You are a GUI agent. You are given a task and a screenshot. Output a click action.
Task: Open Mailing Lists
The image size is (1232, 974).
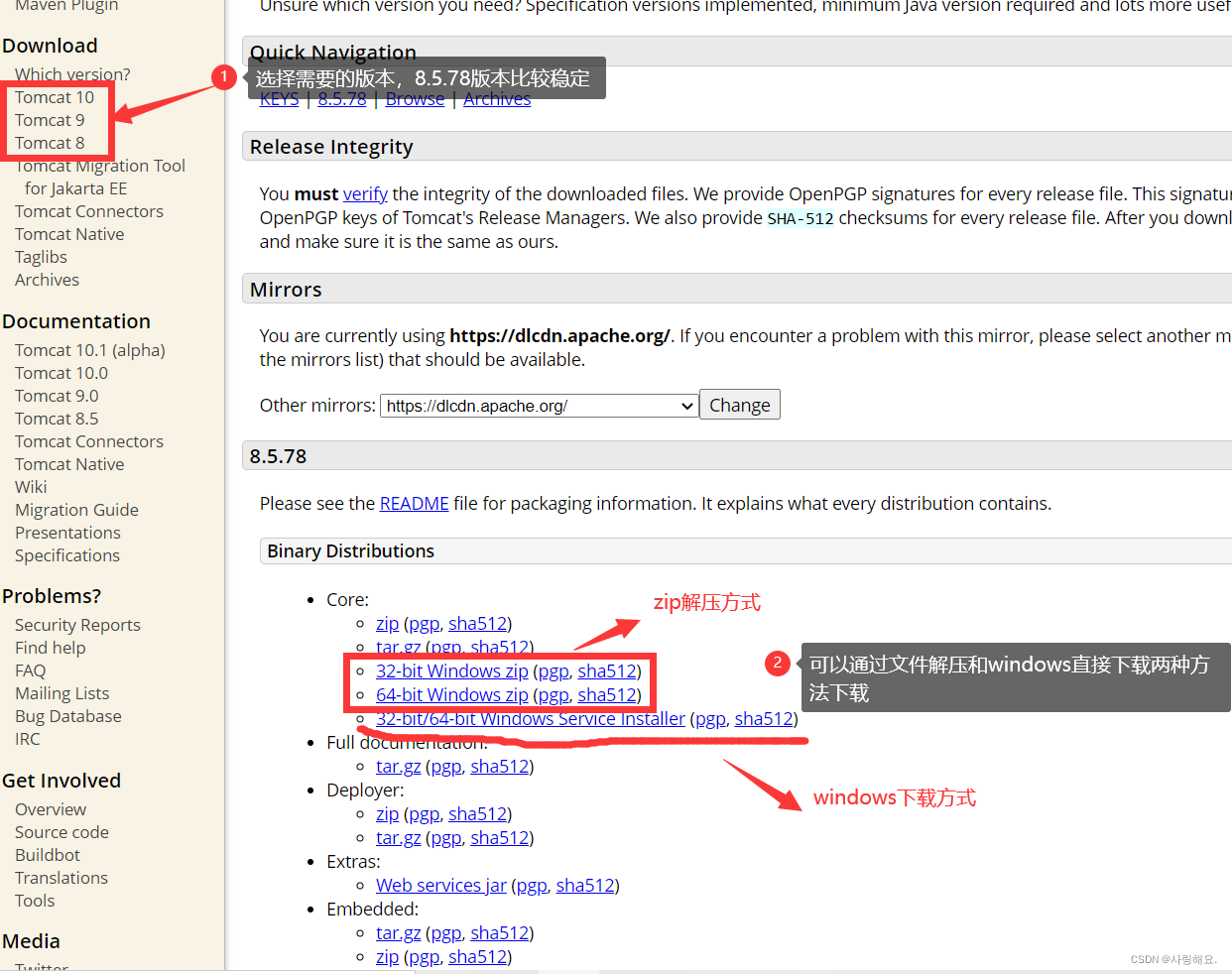pyautogui.click(x=62, y=693)
